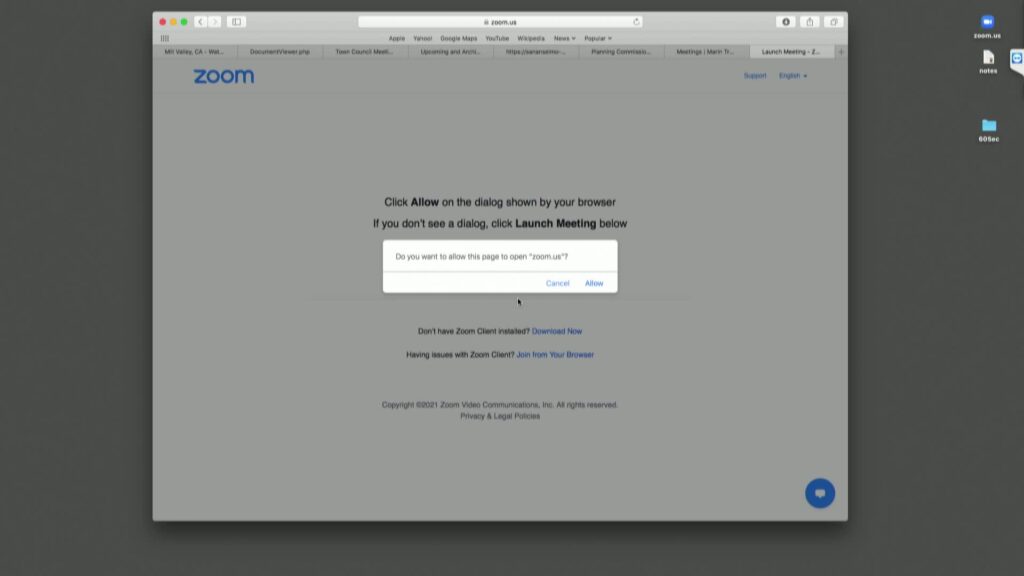Screen dimensions: 1024x576
Task: Open the Yahoo! bookmark
Action: point(423,39)
